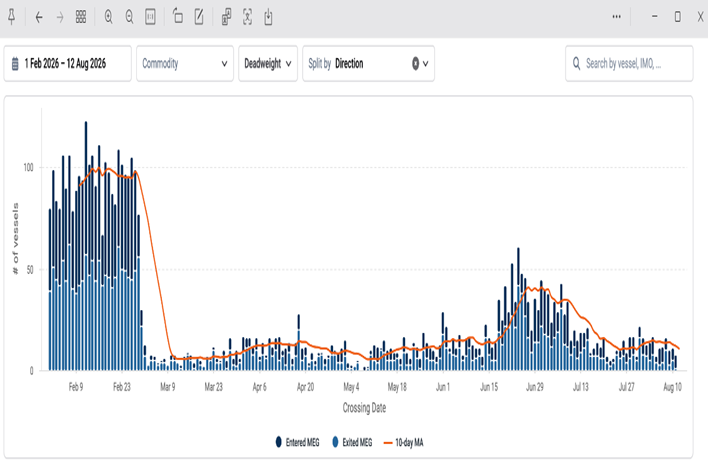Screen dimensions: 708x473
Task: Start the text recognition scan tool
Action: (x=247, y=17)
